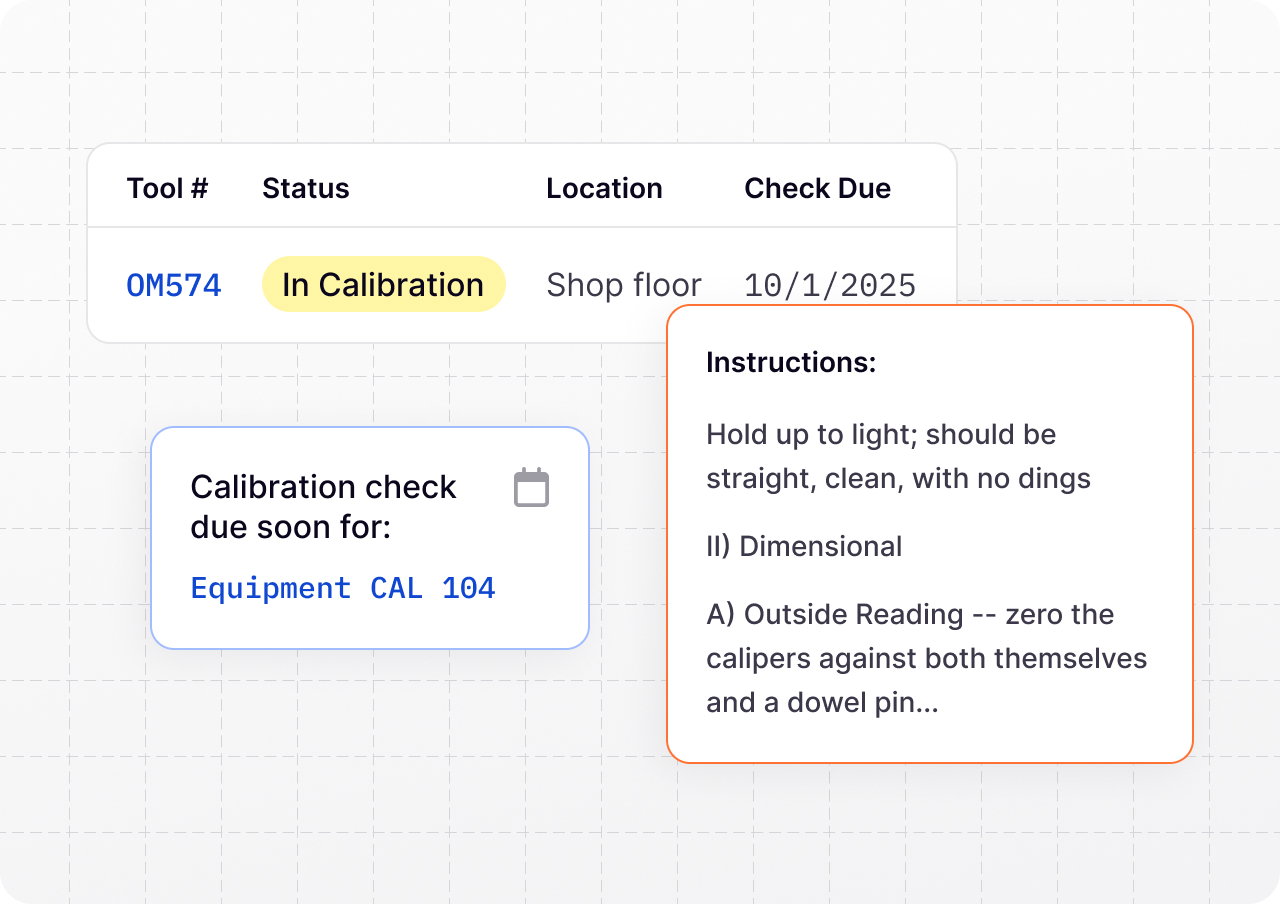Select the Dimensional section heading

[804, 546]
